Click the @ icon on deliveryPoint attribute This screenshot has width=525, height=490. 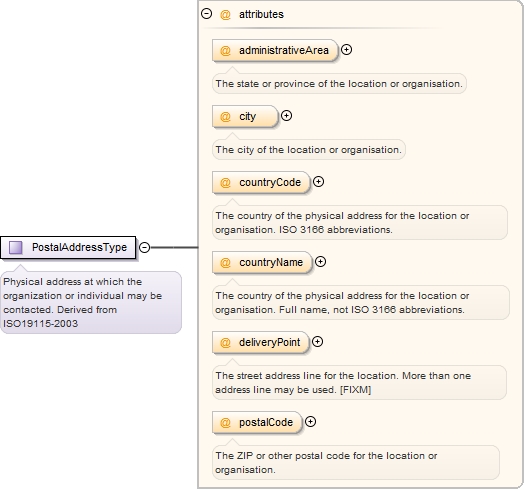tap(225, 343)
